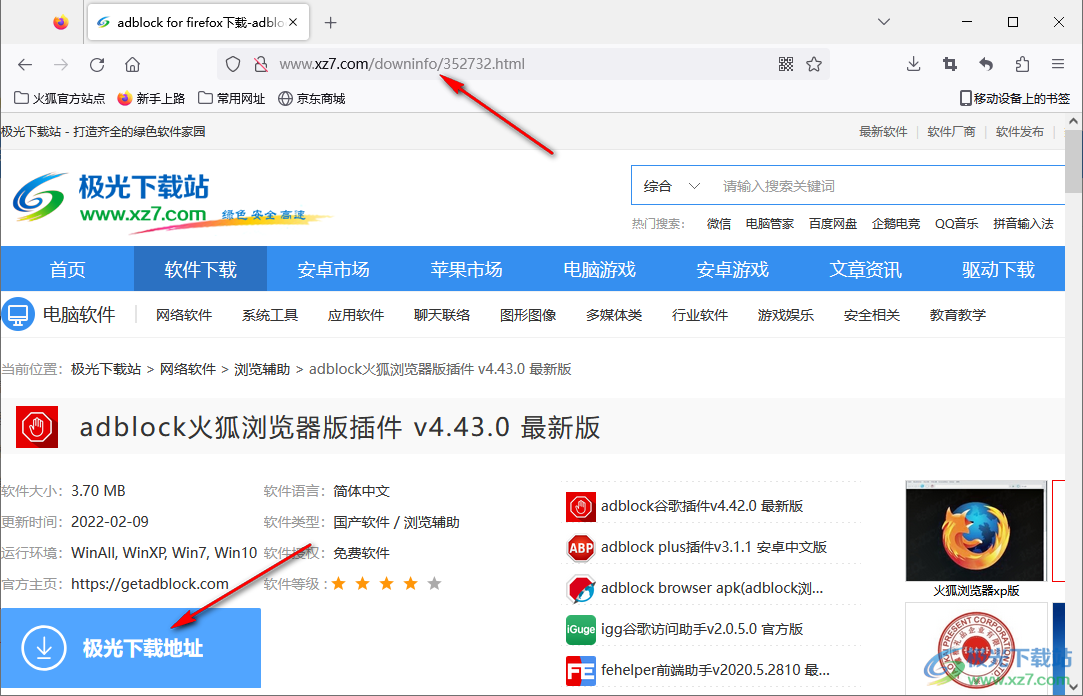Click the 极光下载地址 download button
This screenshot has height=696, width=1083.
pos(131,648)
